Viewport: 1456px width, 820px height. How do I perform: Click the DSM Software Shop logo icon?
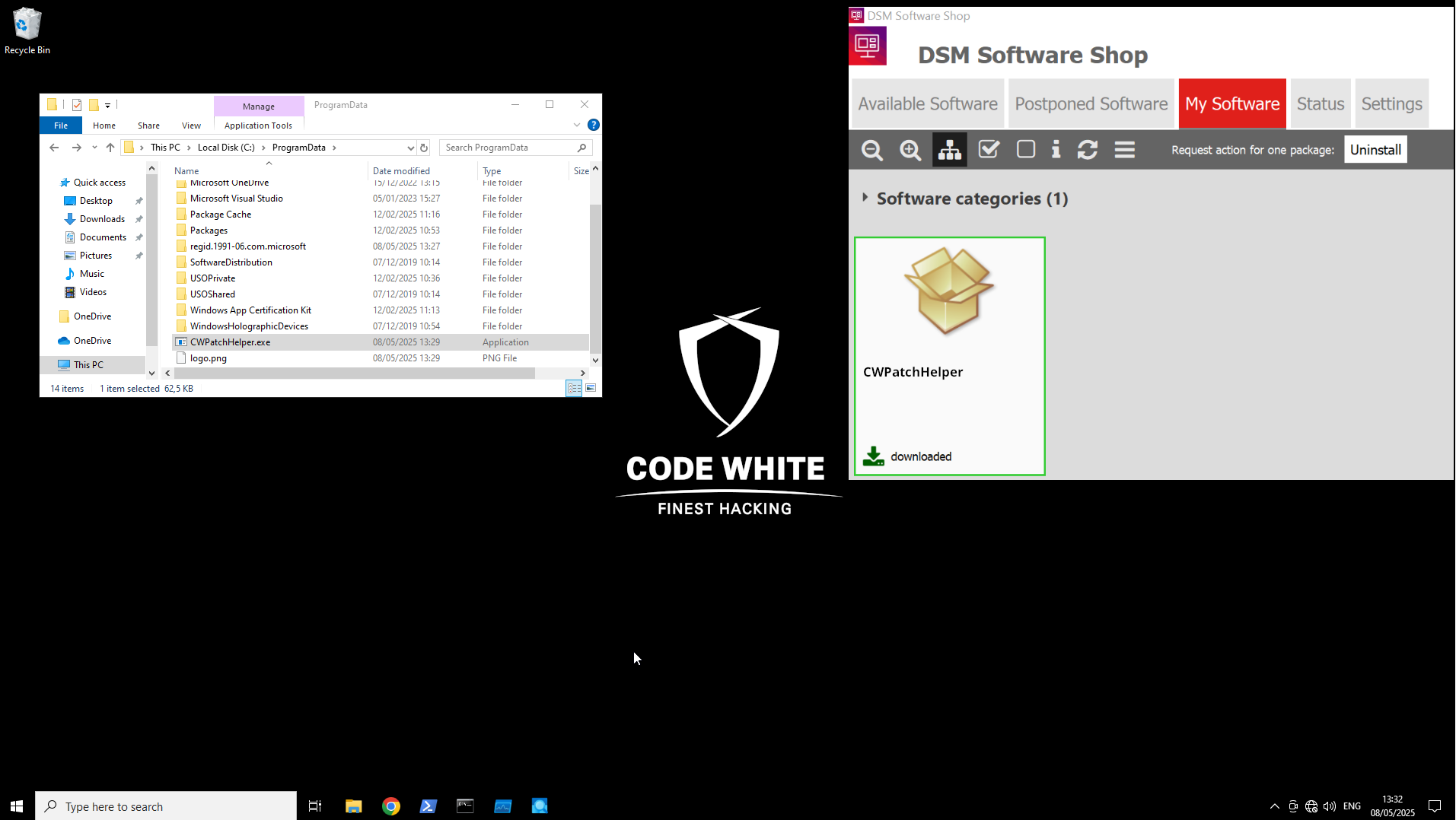[x=868, y=46]
